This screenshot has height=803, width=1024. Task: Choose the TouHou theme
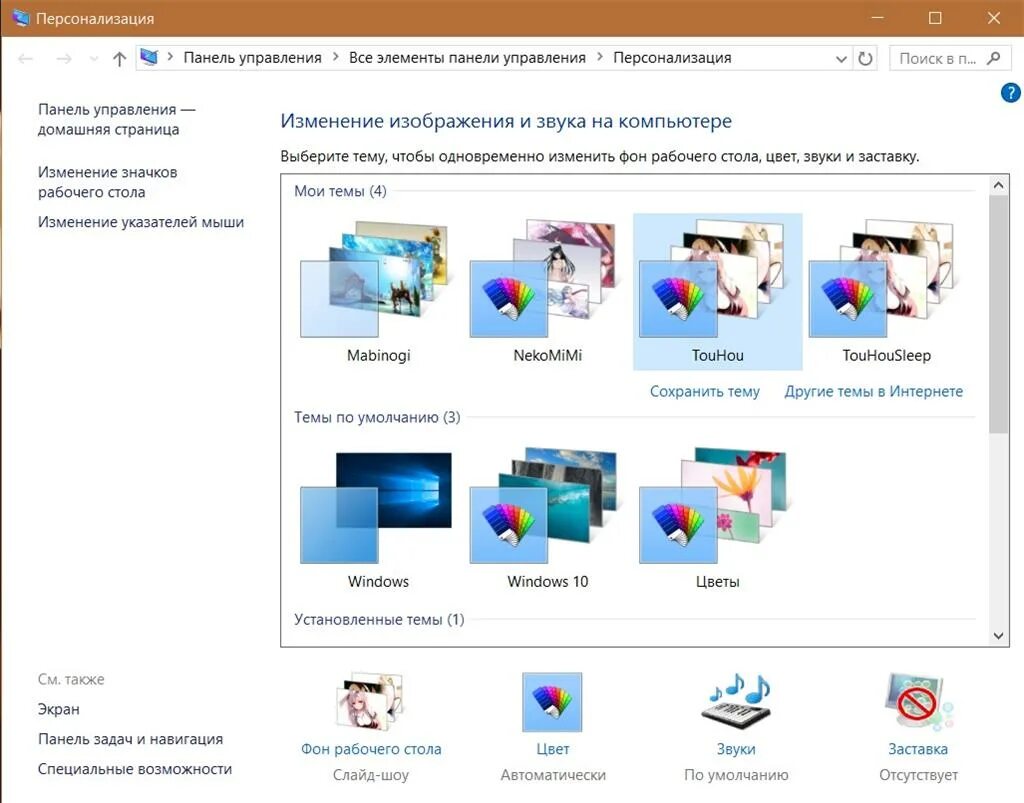[717, 292]
